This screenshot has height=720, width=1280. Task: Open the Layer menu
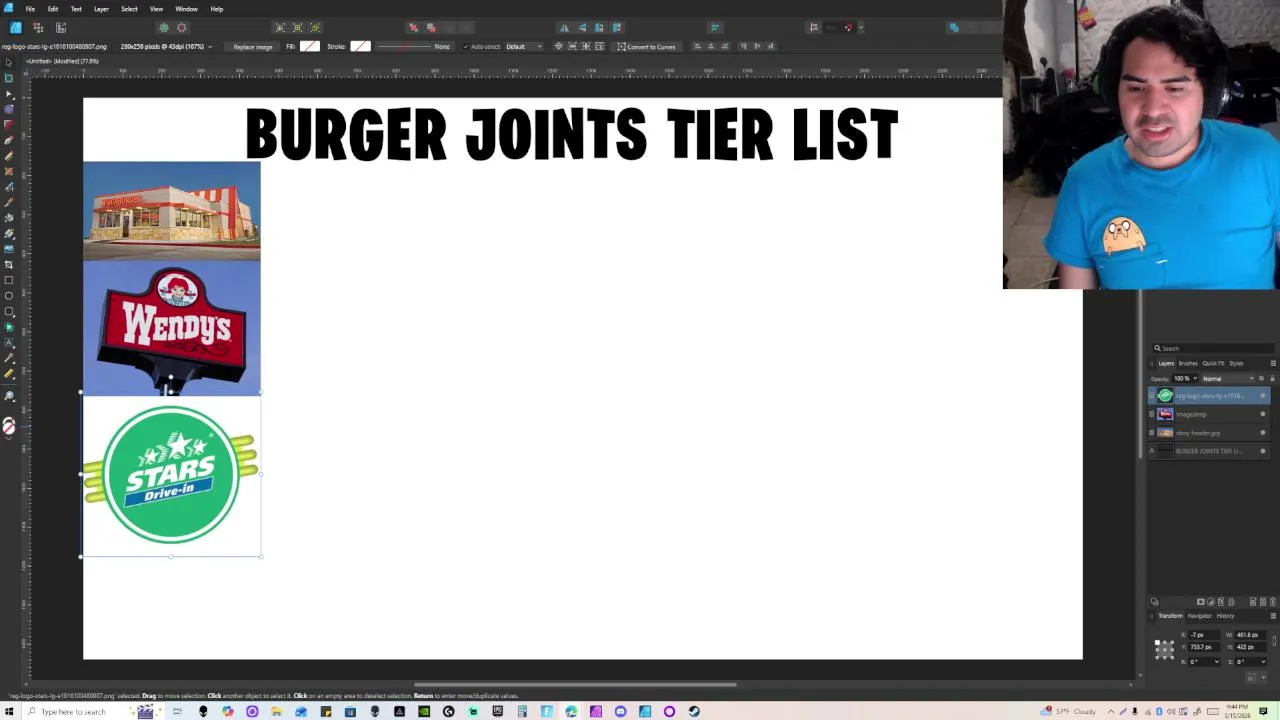(101, 9)
